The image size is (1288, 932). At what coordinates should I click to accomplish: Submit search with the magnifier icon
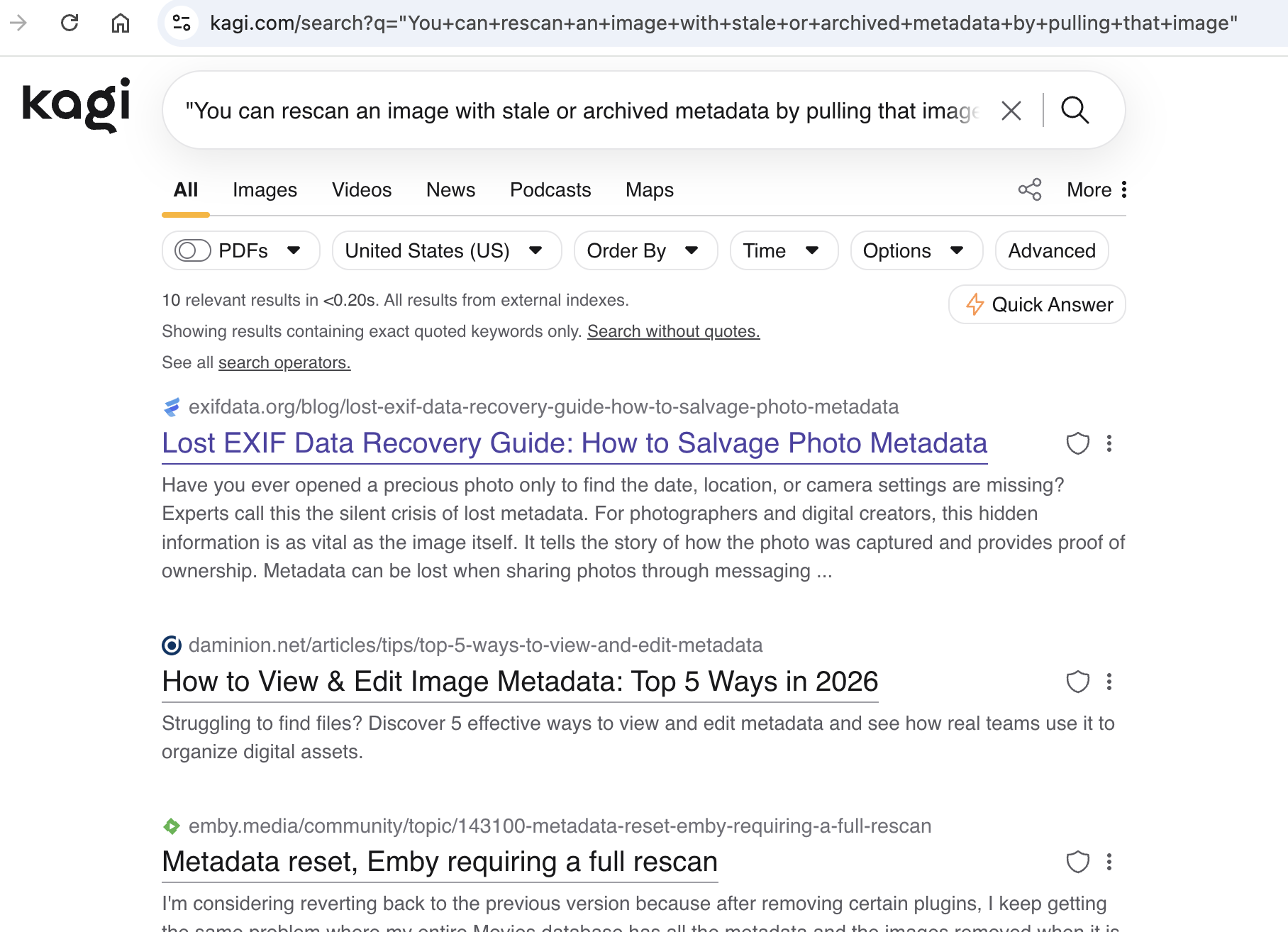pos(1075,111)
